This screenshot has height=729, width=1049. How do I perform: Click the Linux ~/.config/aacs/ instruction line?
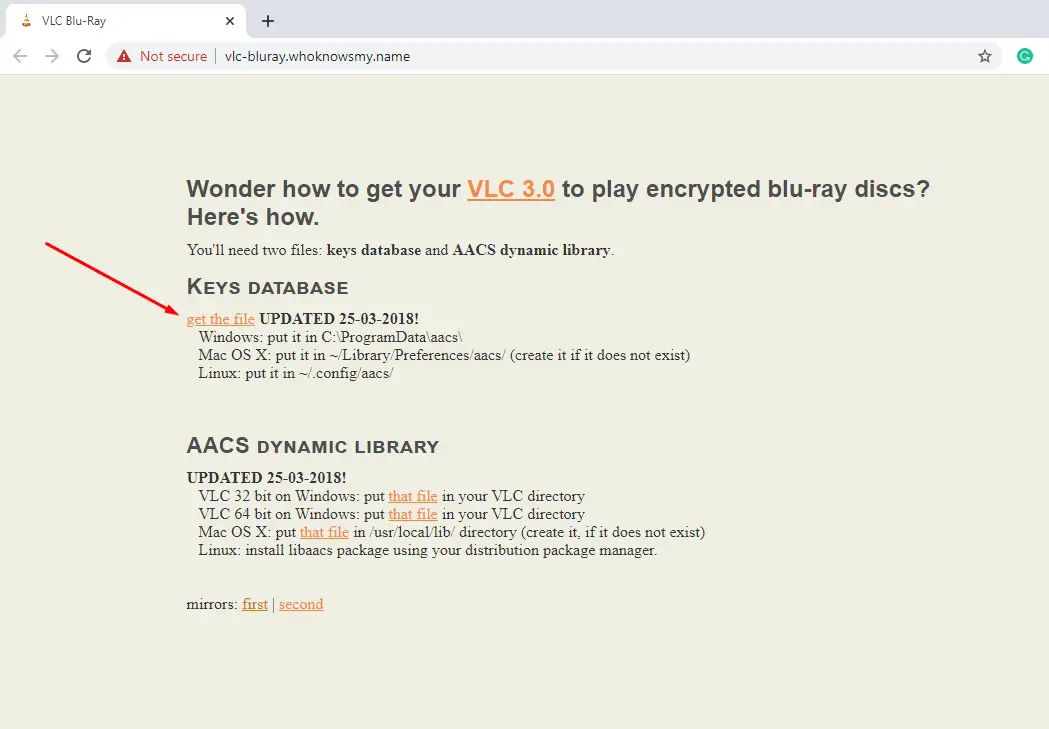(296, 373)
